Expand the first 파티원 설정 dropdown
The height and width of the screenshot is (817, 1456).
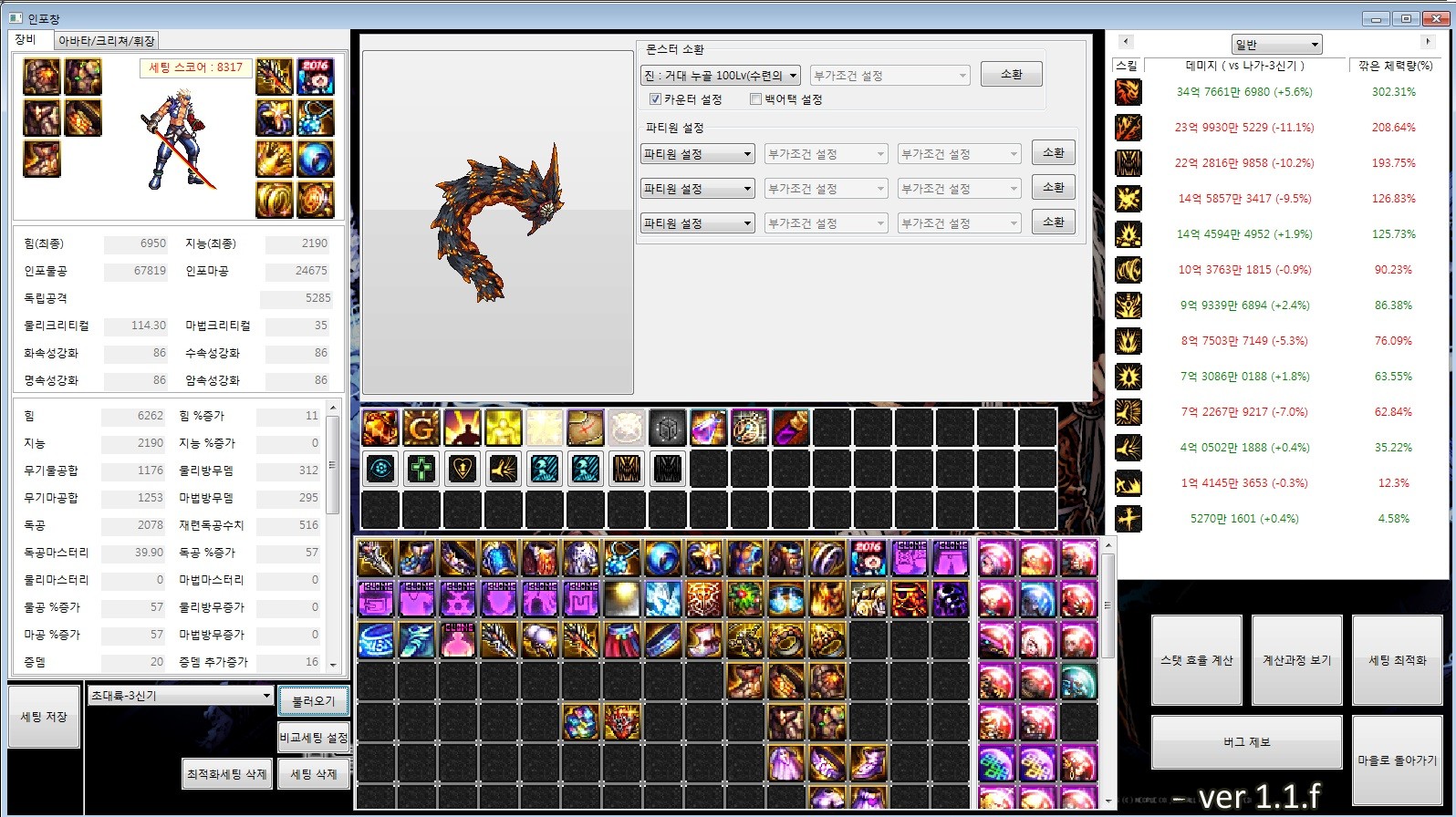pyautogui.click(x=698, y=154)
